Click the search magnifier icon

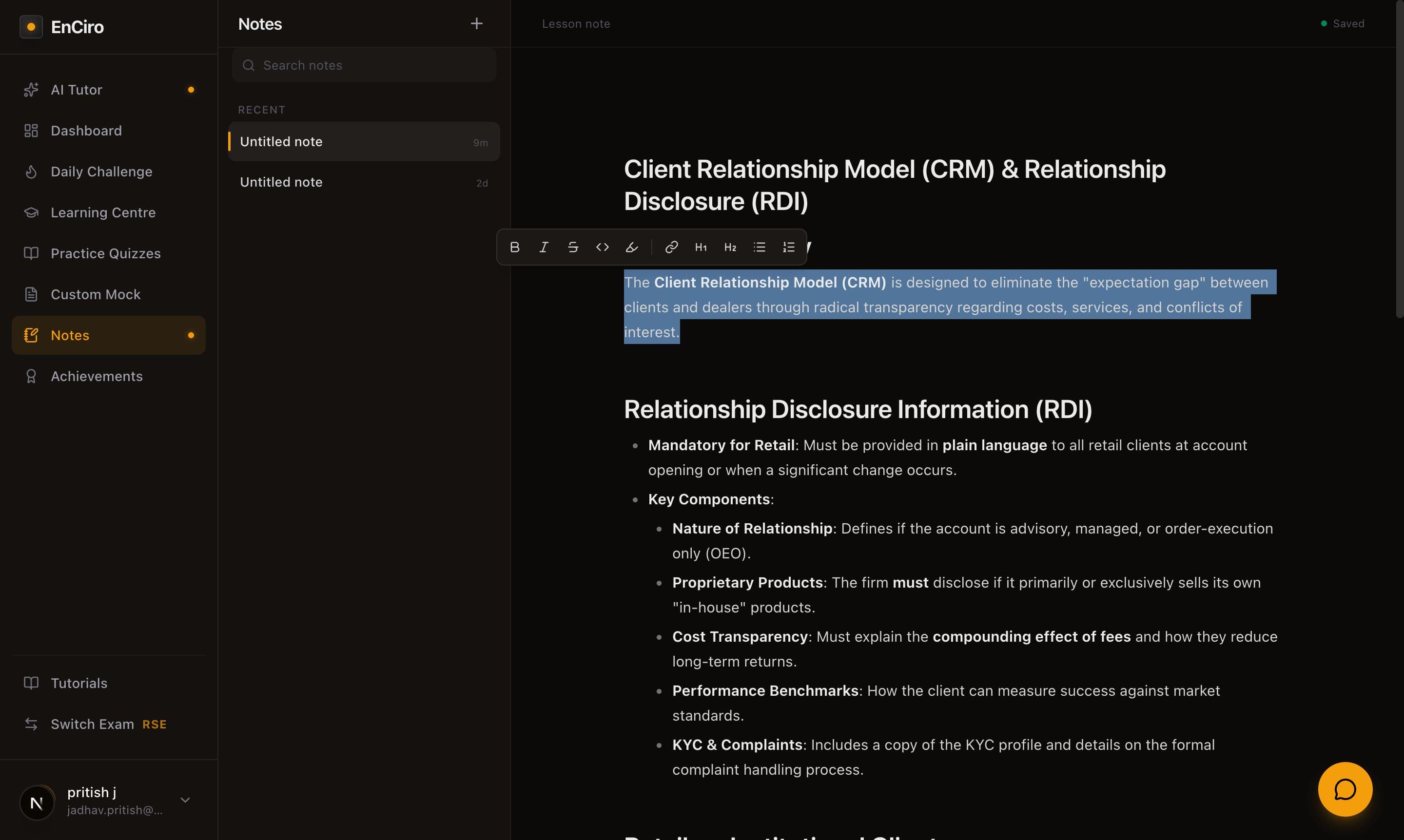click(248, 65)
